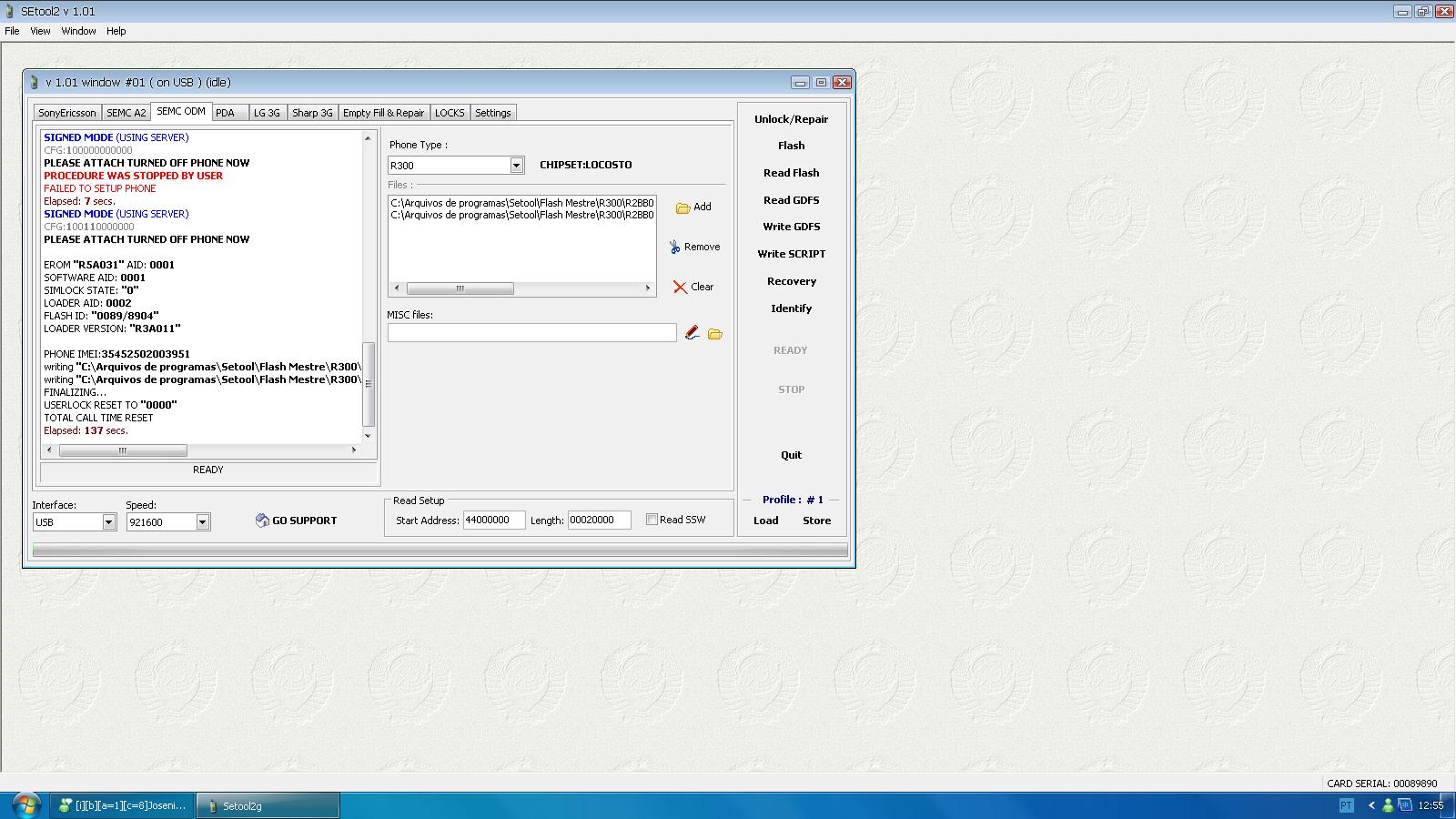Open the Empty Fill & Repair tab
Screen dimensions: 1456x819
point(383,113)
